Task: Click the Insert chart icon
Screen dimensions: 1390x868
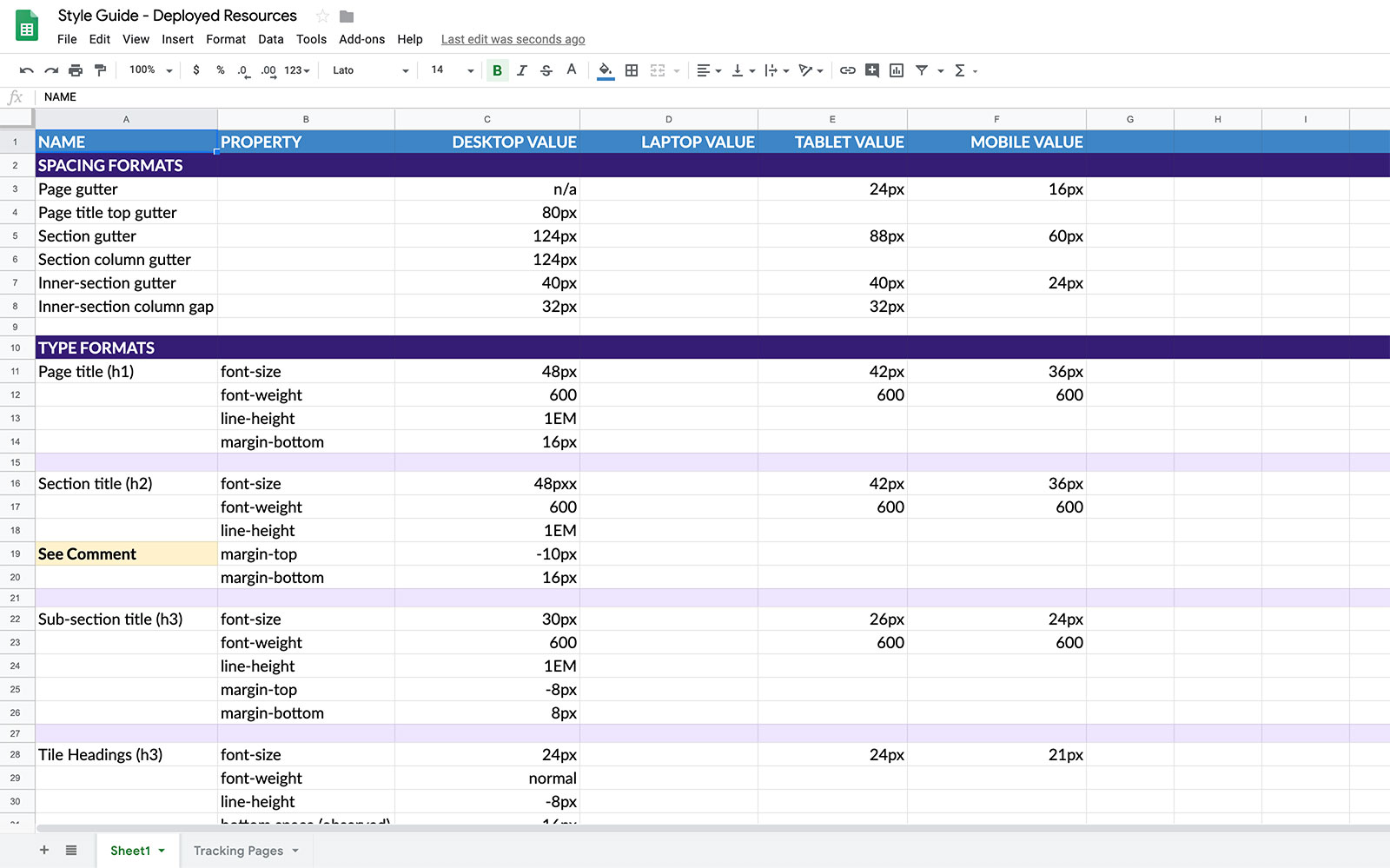Action: (897, 70)
